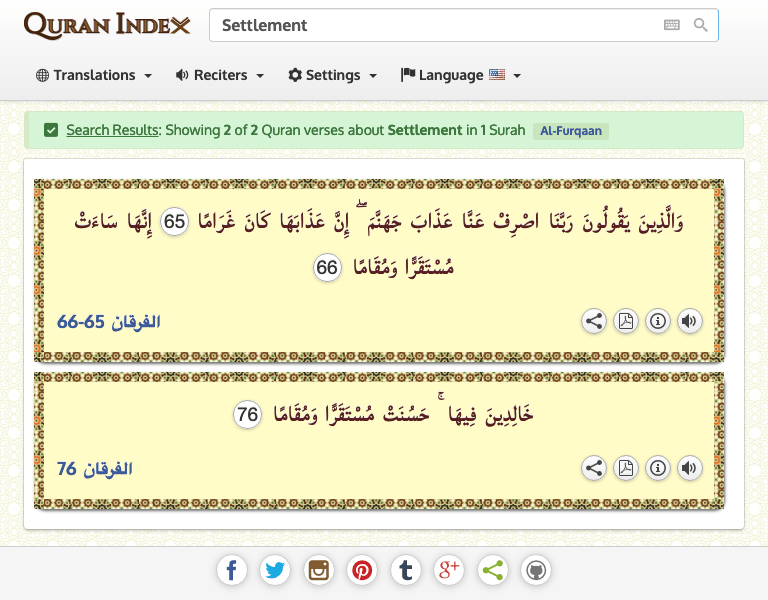Expand the Translations dropdown
Image resolution: width=768 pixels, height=600 pixels.
pos(94,75)
